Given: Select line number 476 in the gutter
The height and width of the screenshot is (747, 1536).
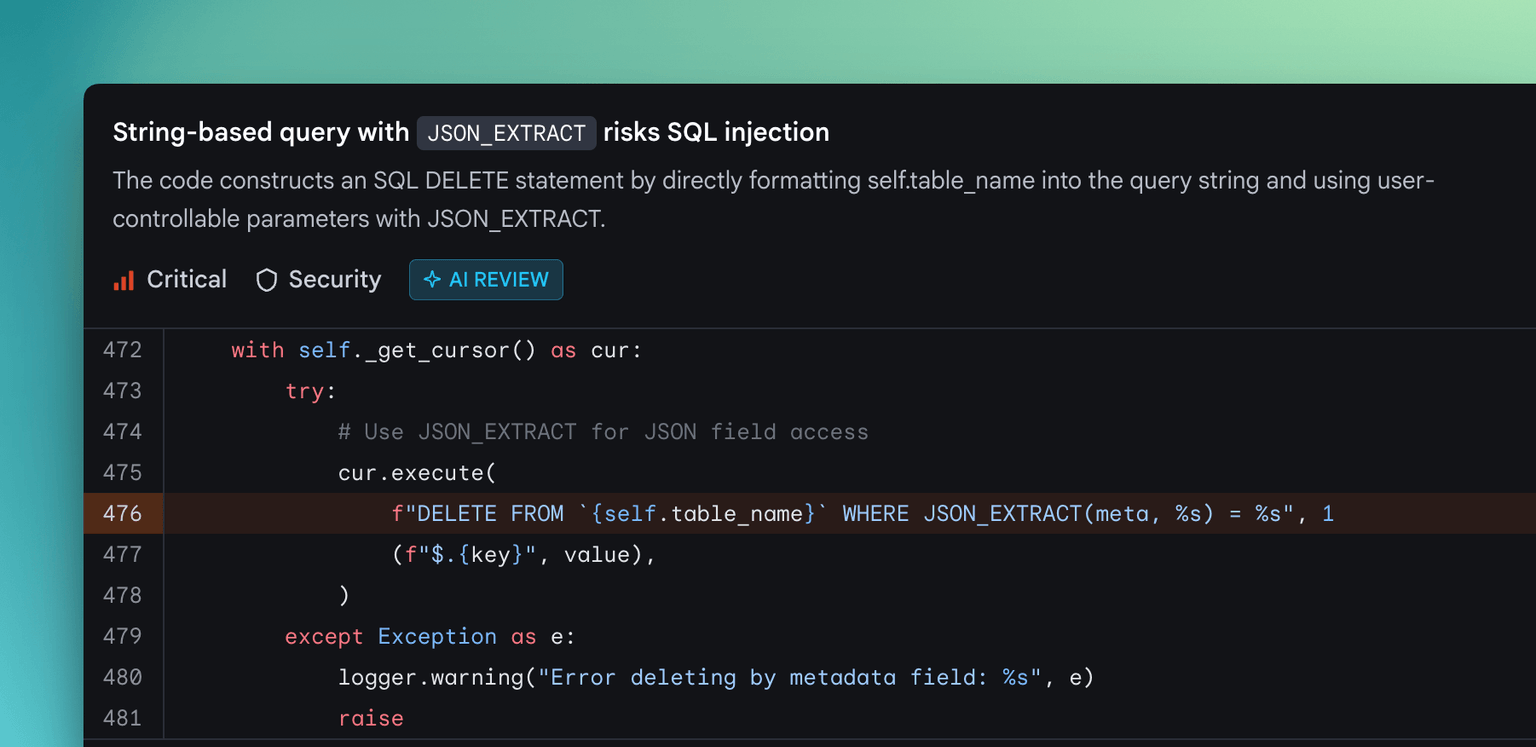Looking at the screenshot, I should pos(123,514).
